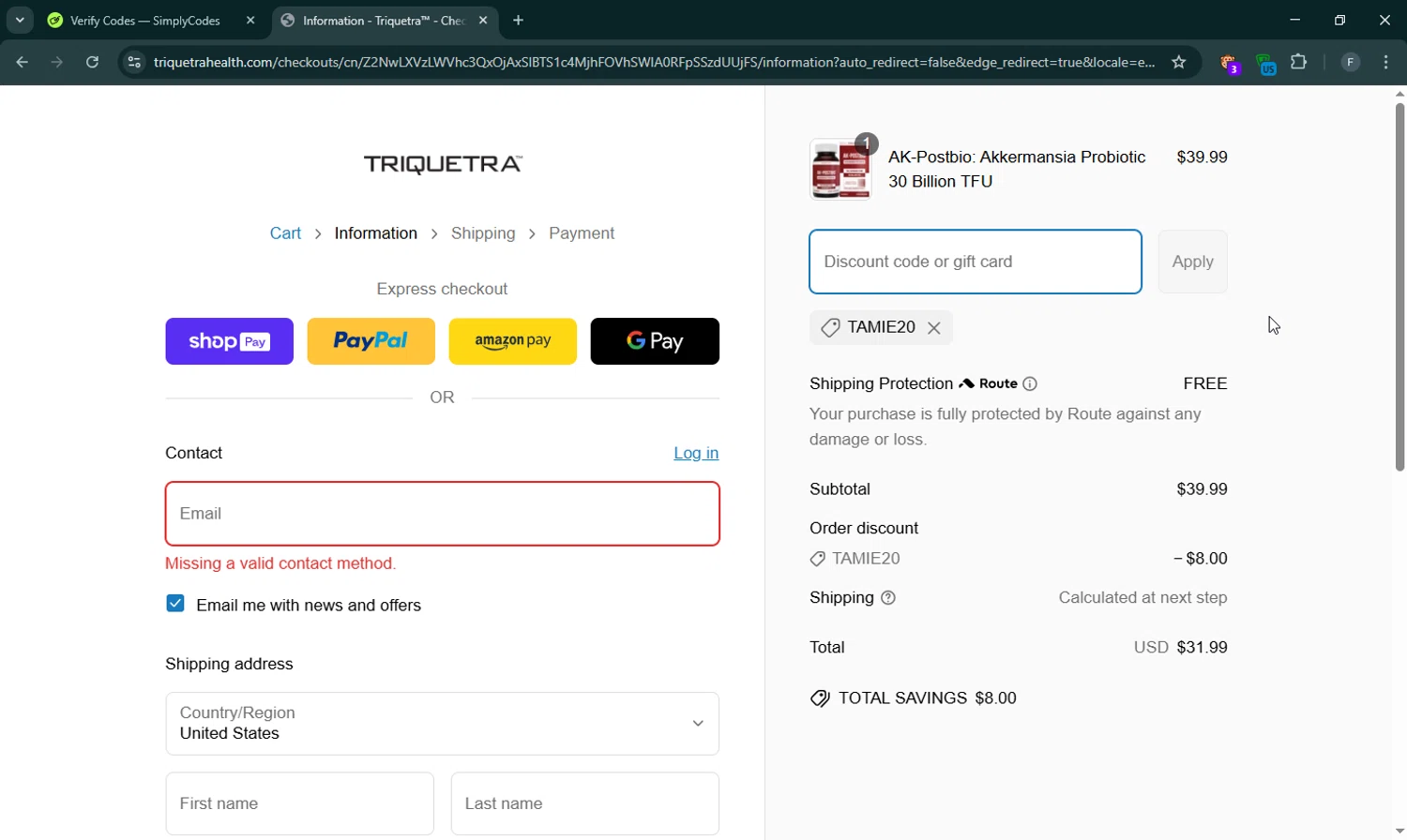
Task: Click the Route logo
Action: [989, 383]
